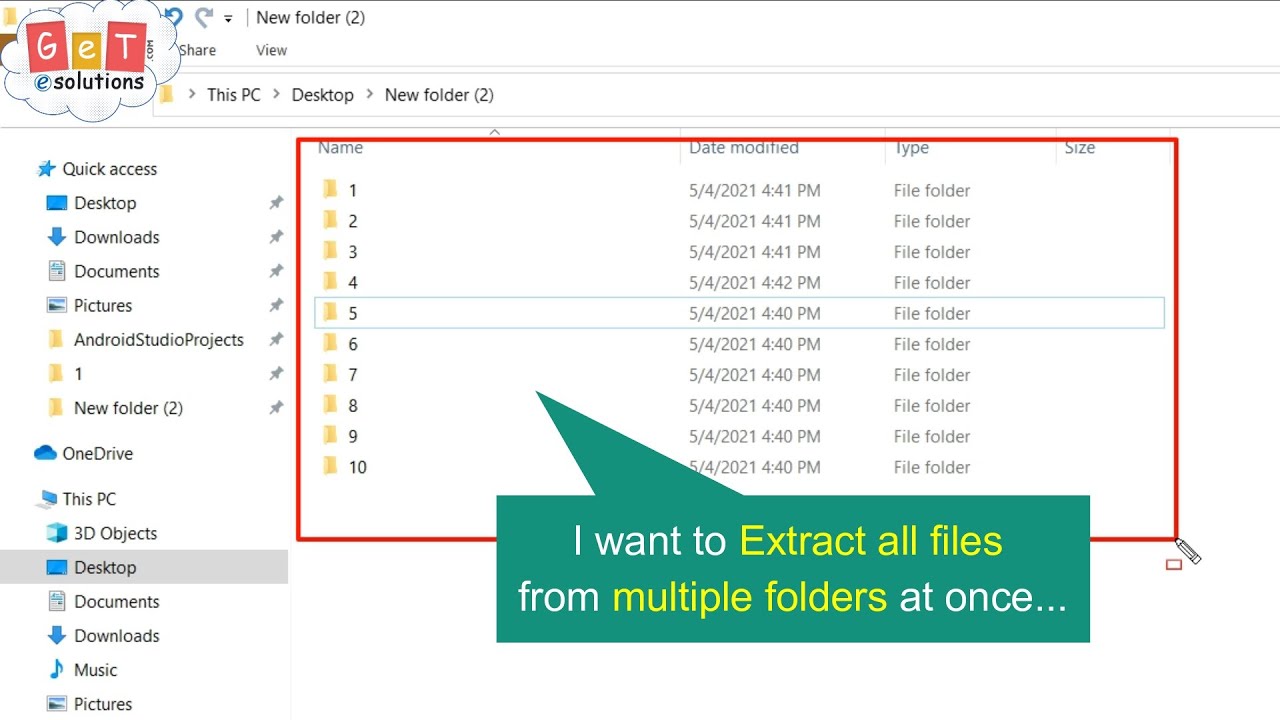This screenshot has height=720, width=1280.
Task: Sort by Name column header
Action: point(340,148)
